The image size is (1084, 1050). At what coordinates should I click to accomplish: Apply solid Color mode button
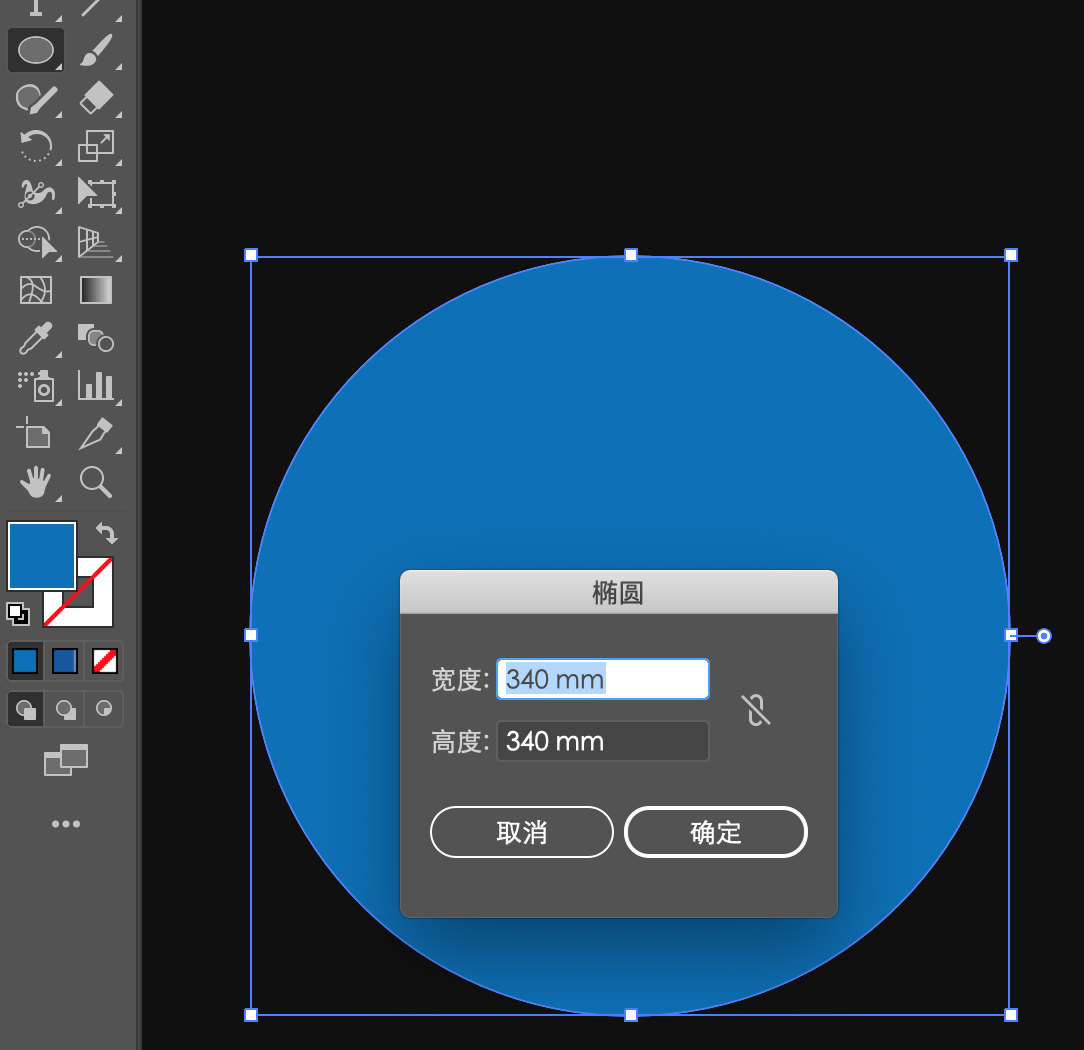tap(26, 662)
